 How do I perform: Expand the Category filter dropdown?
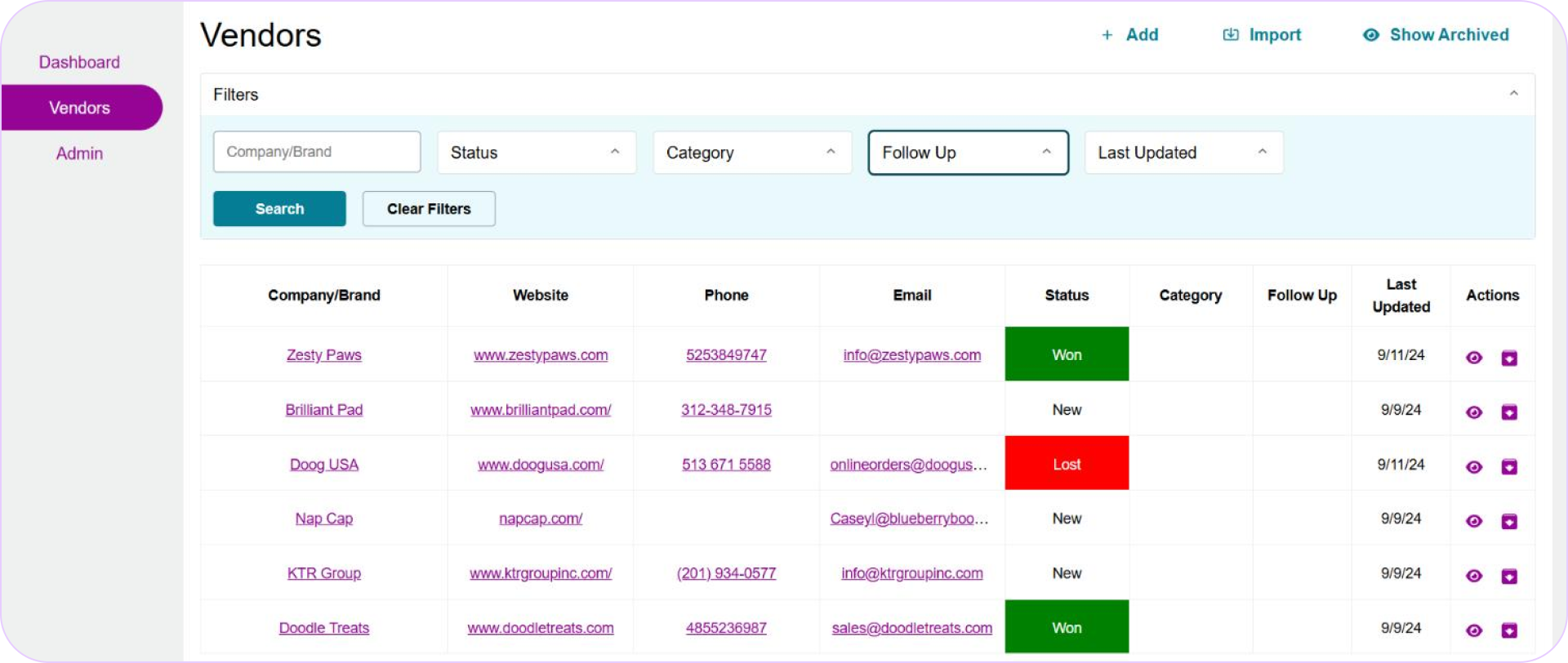pos(751,153)
